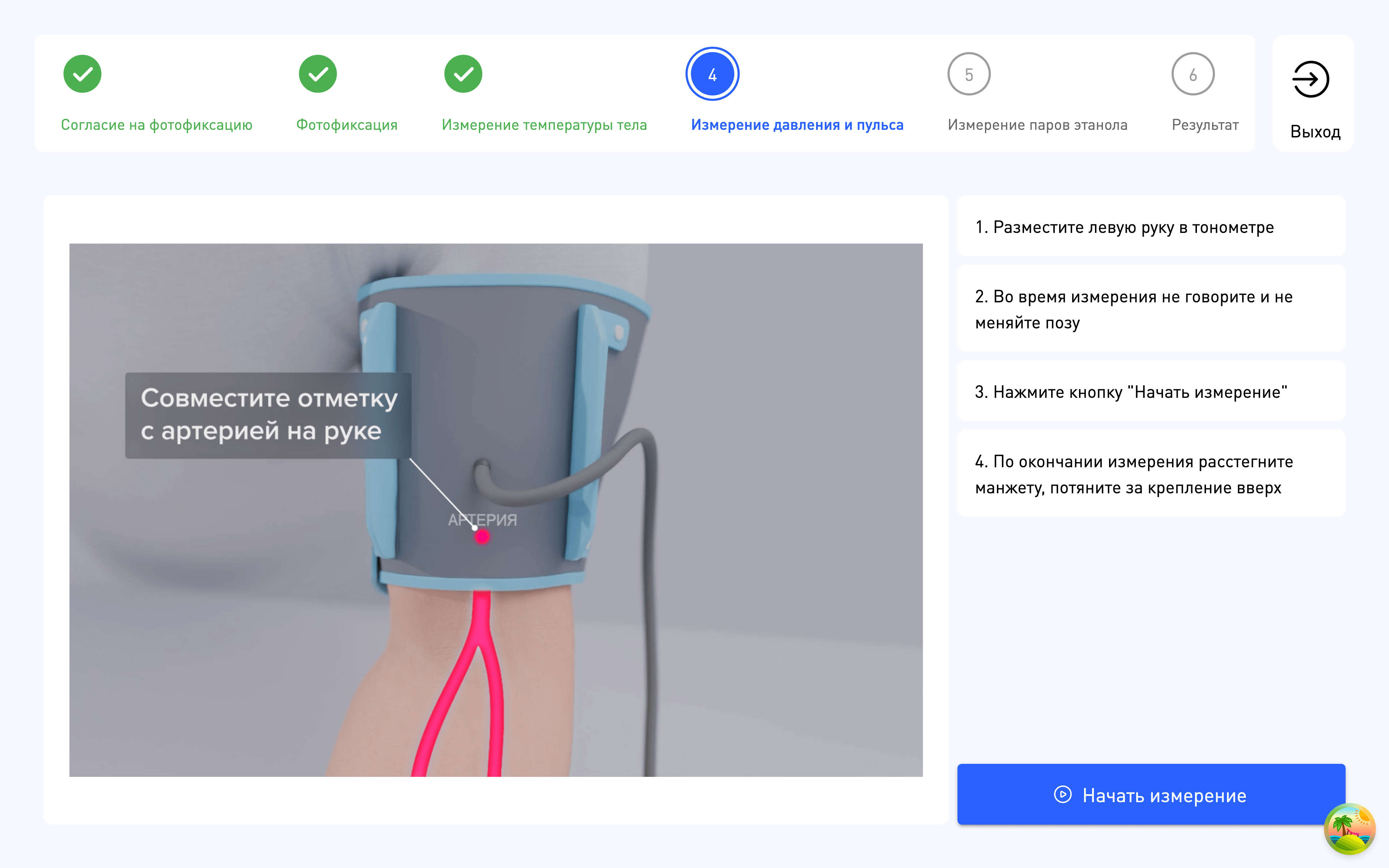This screenshot has height=868, width=1389.
Task: Select the Согласие на фотофиксацию step label
Action: [x=157, y=124]
